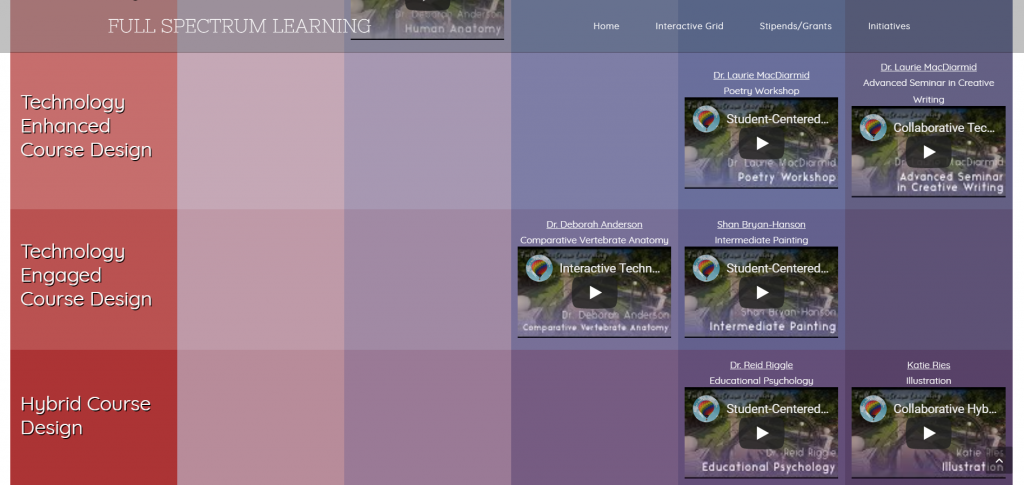1024x485 pixels.
Task: Open the Interactive Grid menu item
Action: coord(689,26)
